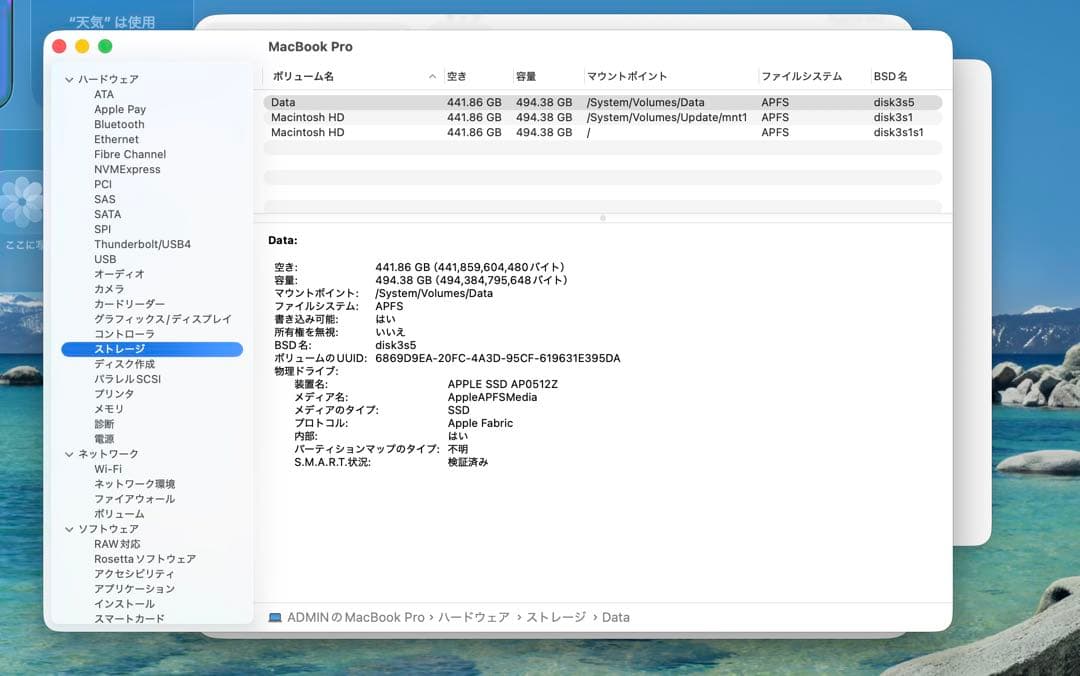Sort by マウントポイント column header
The height and width of the screenshot is (676, 1080).
tap(627, 76)
